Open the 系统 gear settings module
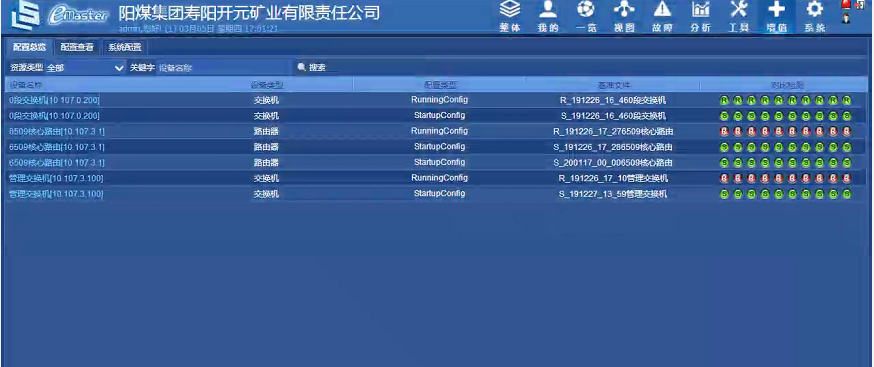The width and height of the screenshot is (874, 367). (815, 17)
